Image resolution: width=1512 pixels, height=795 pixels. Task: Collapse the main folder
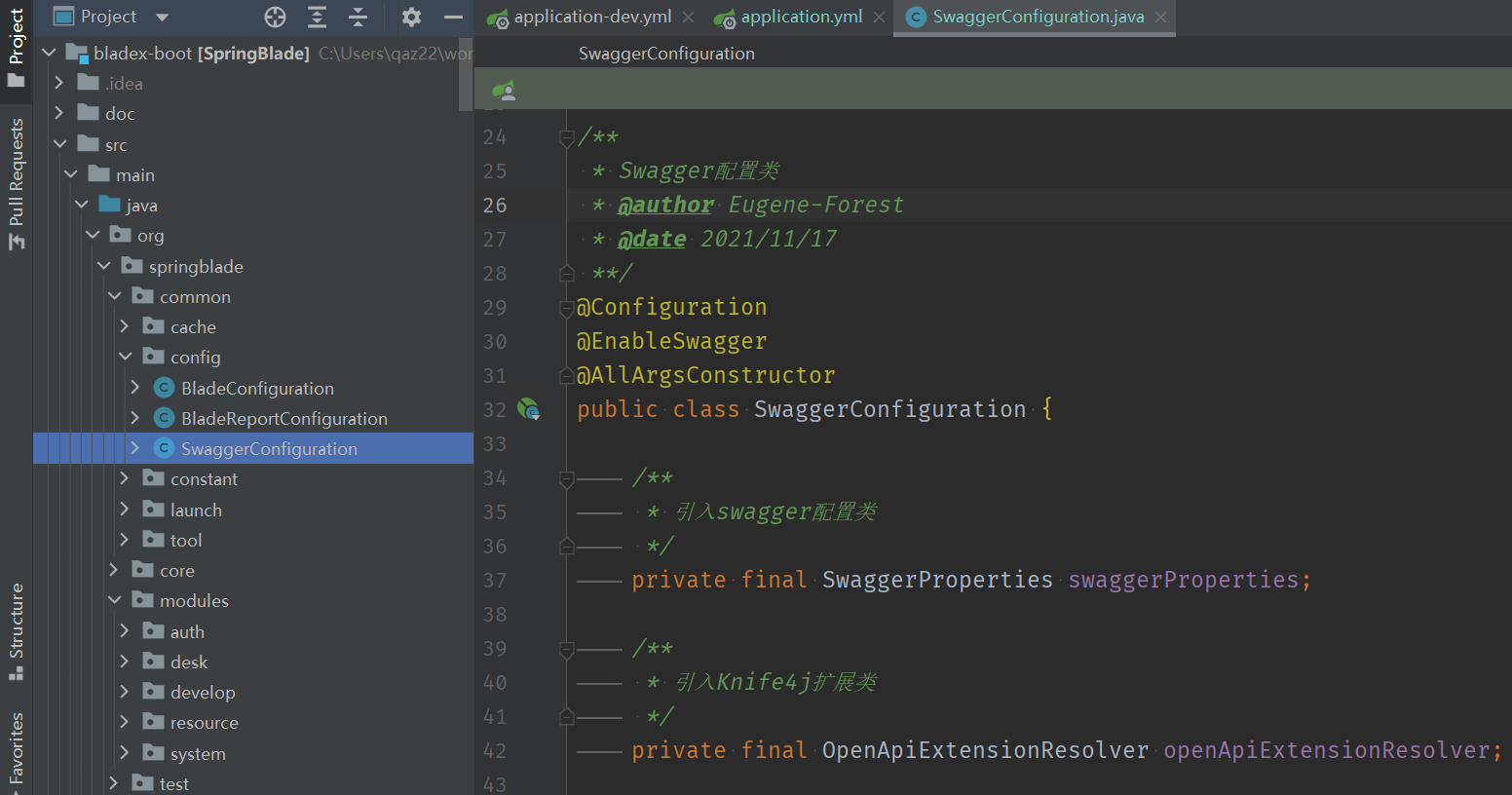[70, 174]
